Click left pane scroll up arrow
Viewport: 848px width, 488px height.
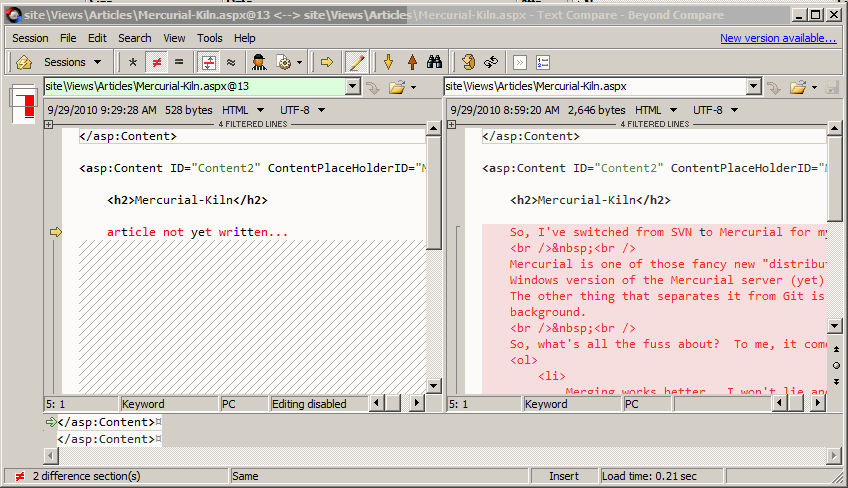(433, 129)
